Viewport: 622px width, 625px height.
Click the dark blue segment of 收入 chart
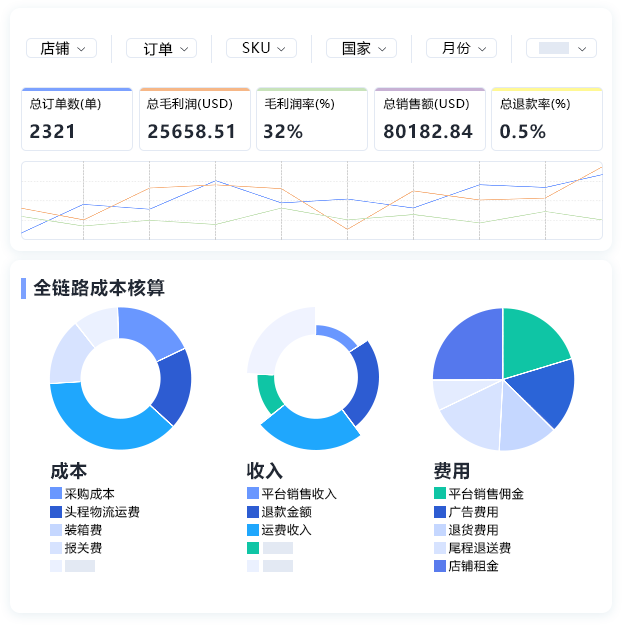click(x=366, y=383)
